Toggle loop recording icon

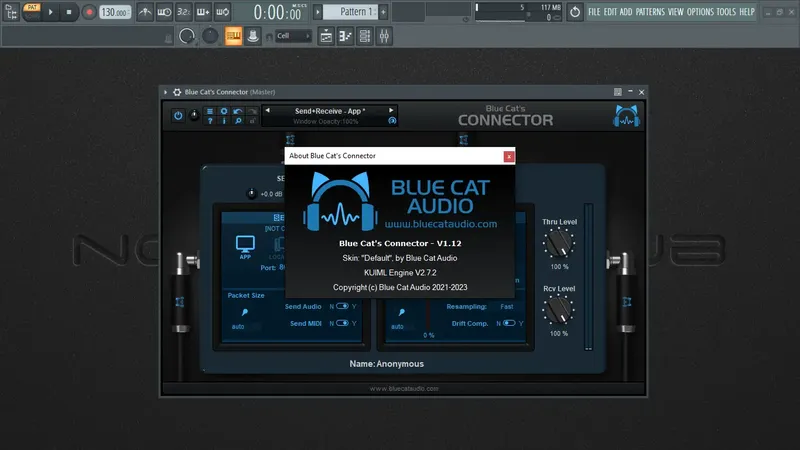point(222,12)
